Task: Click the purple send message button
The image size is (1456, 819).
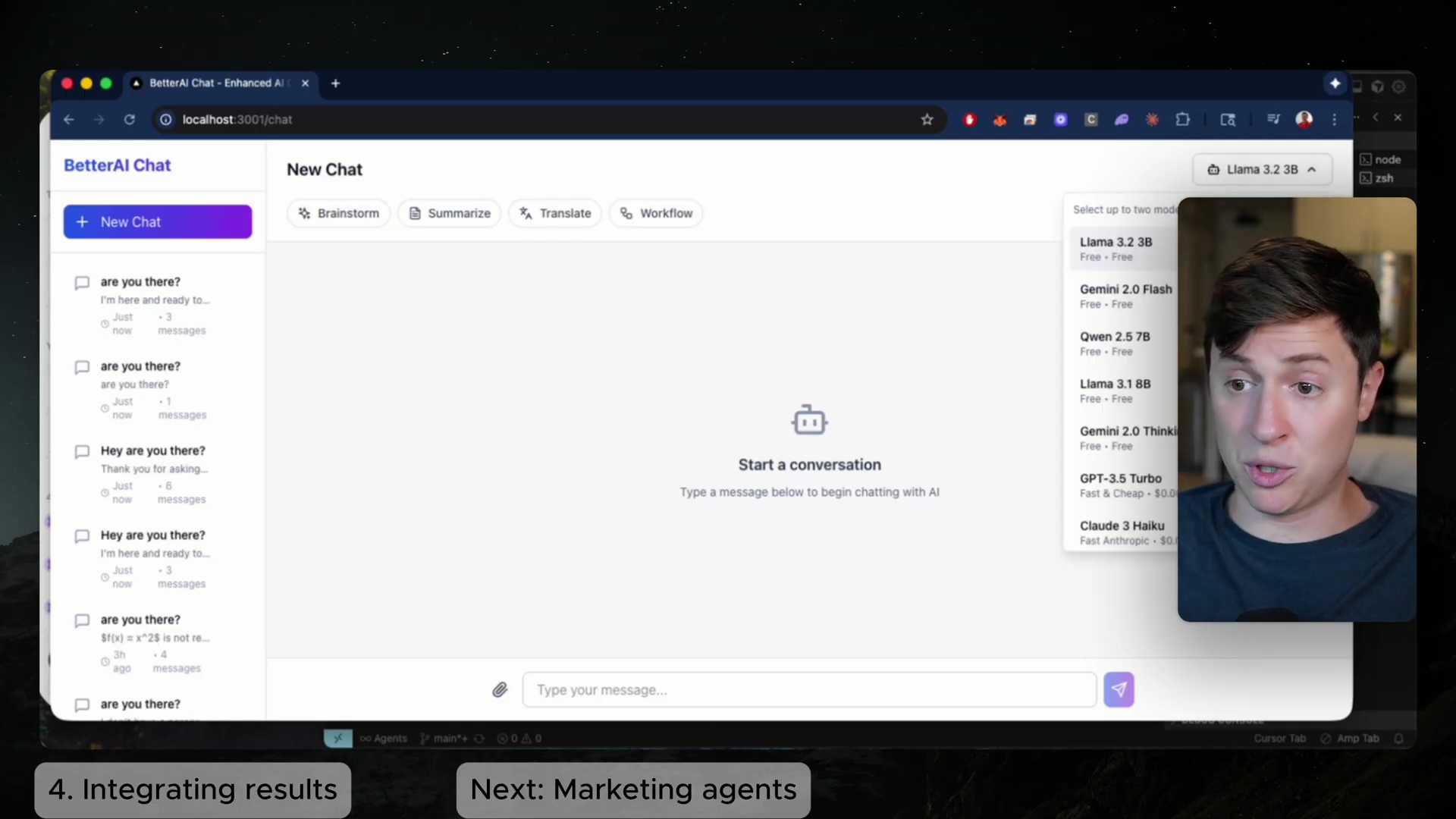Action: pos(1119,689)
